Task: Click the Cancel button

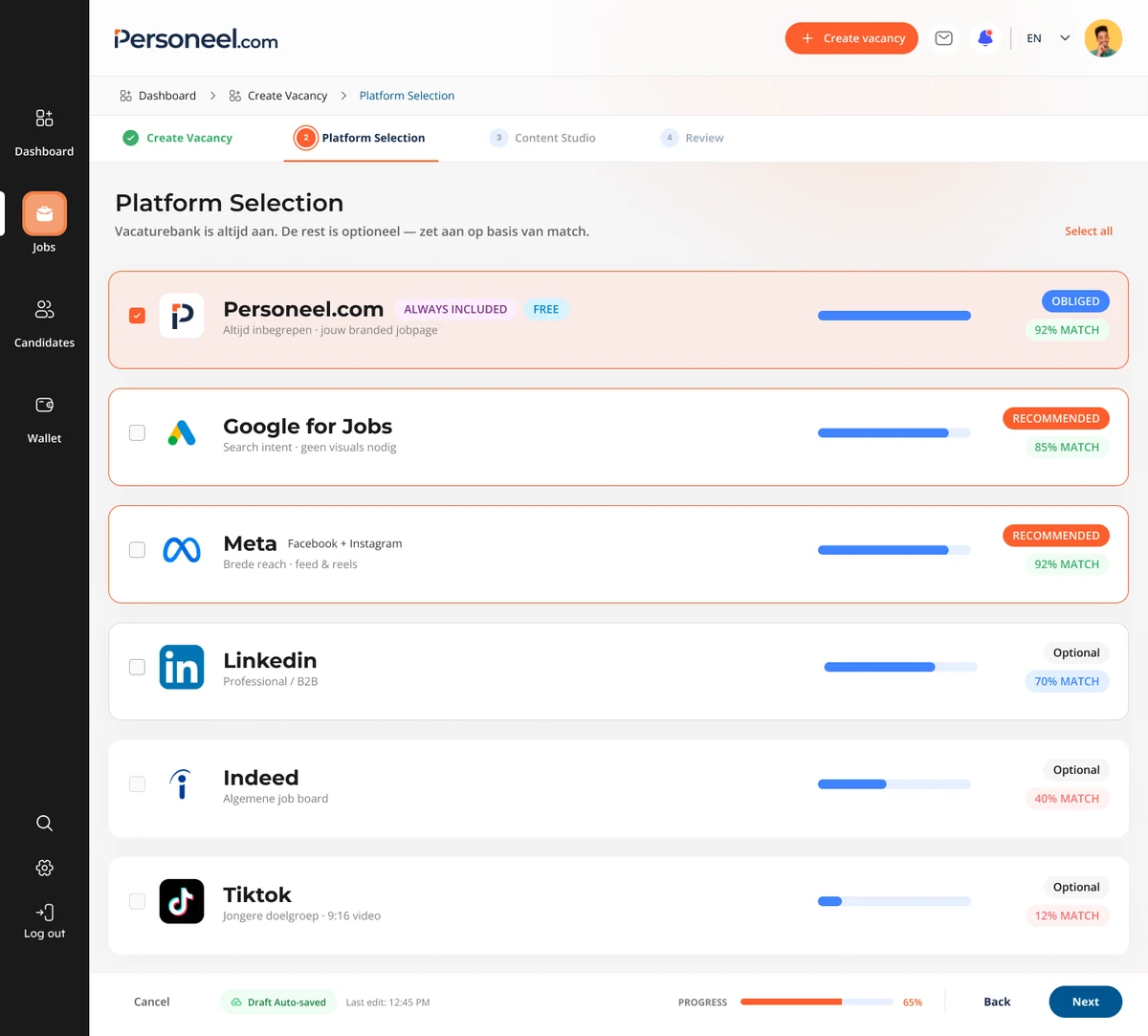Action: tap(151, 1002)
